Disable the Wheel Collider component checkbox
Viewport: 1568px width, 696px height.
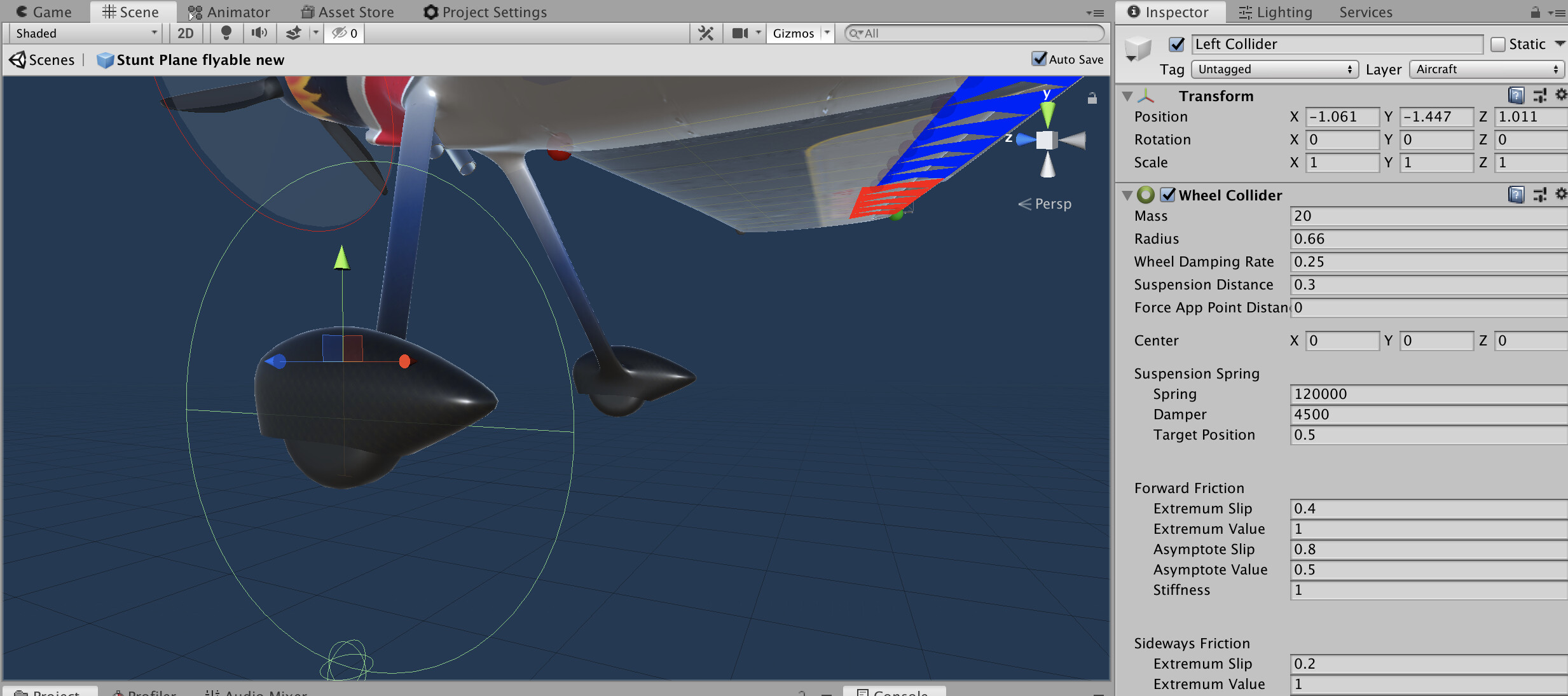1167,195
